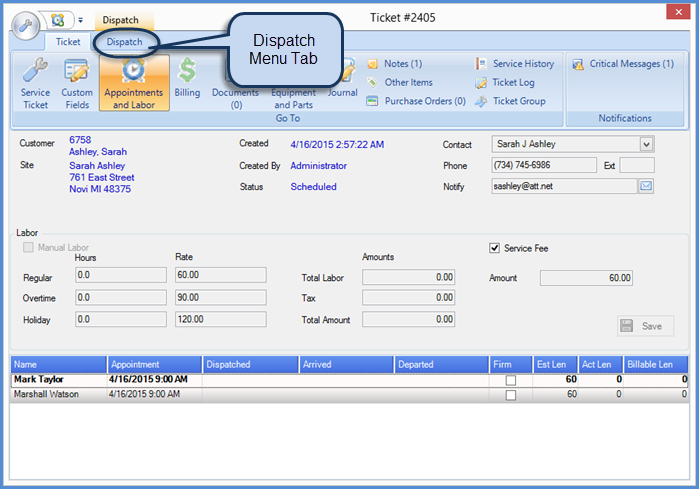
Task: Select Appointments and Labor
Action: [x=134, y=83]
